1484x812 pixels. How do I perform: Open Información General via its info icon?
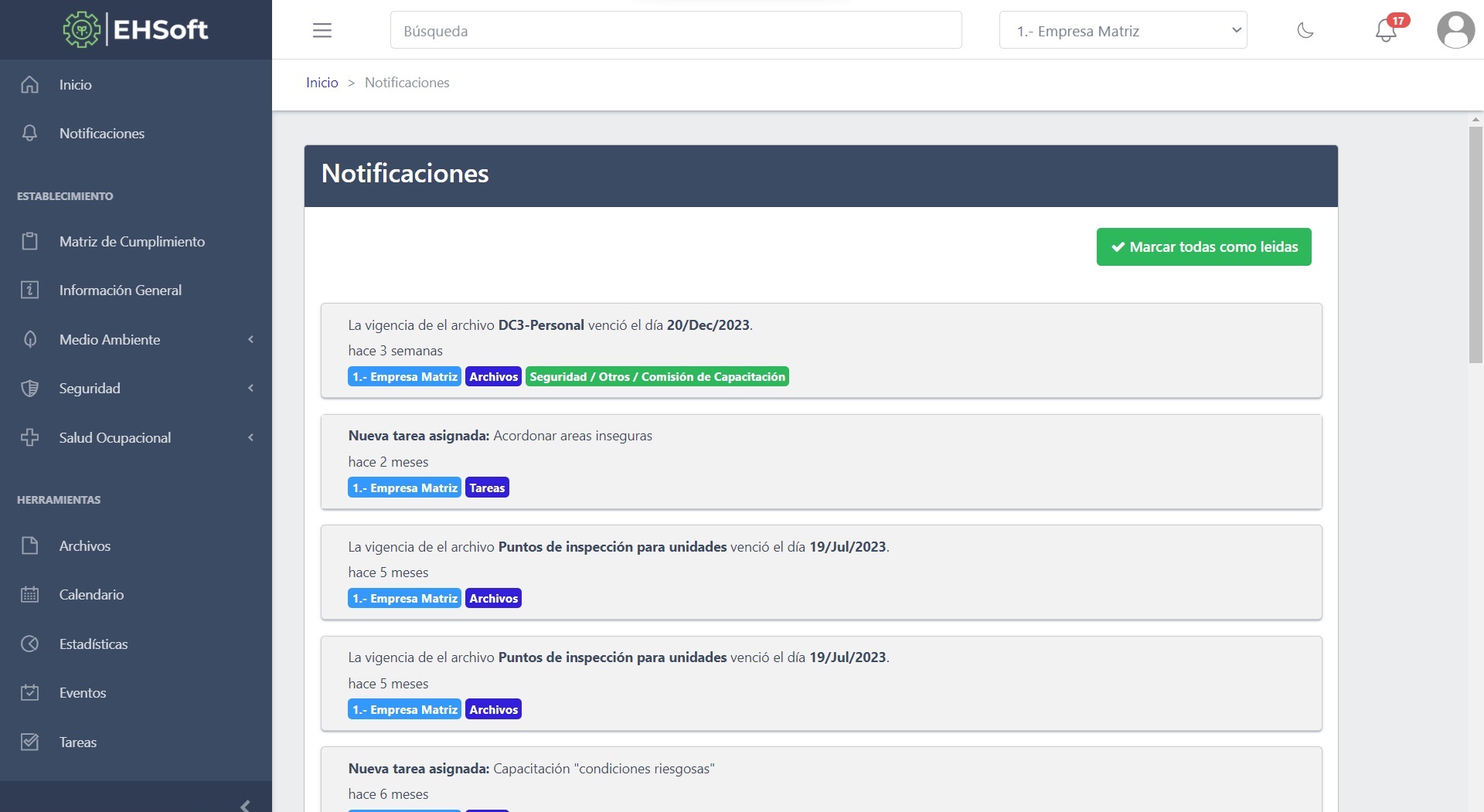point(29,290)
